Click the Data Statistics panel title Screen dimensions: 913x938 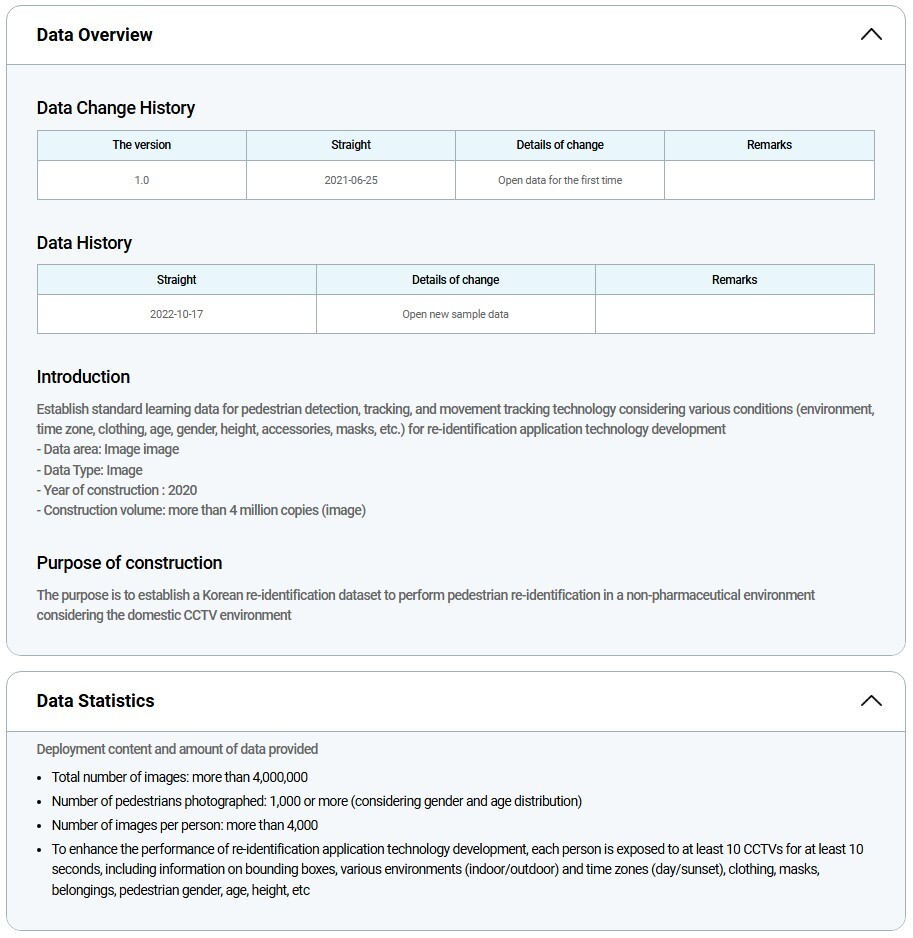coord(96,701)
